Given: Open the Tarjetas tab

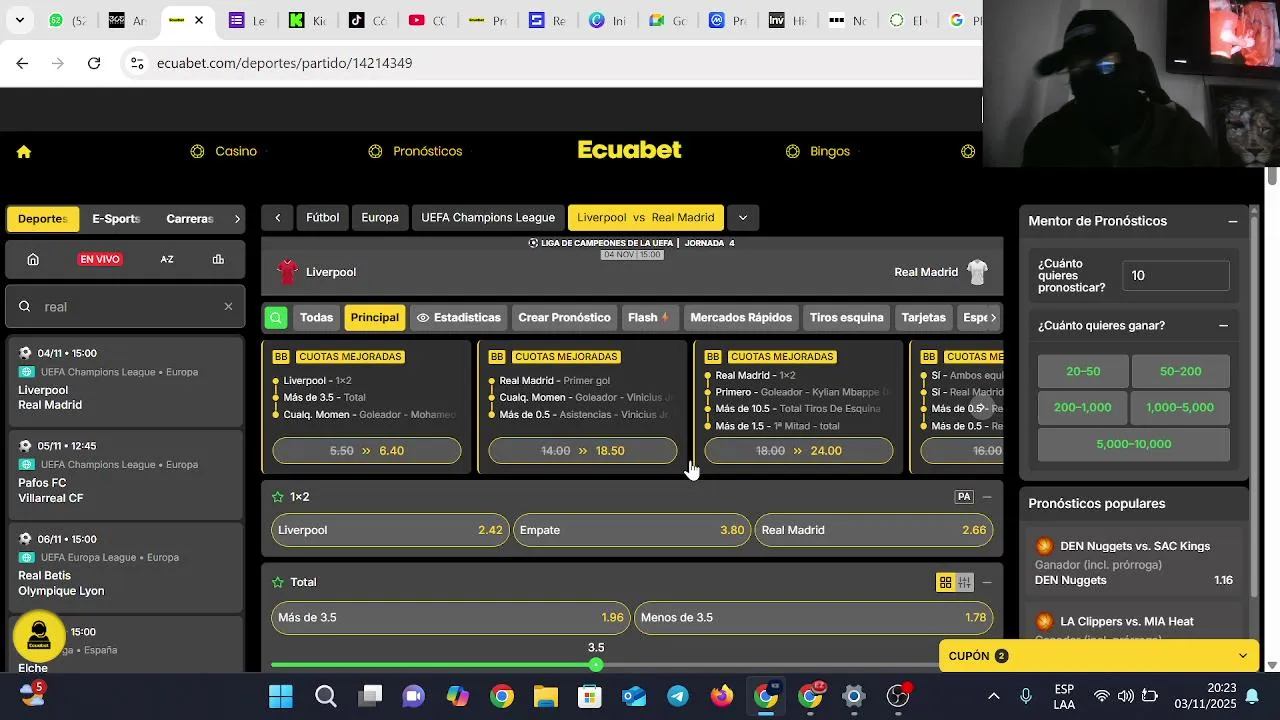Looking at the screenshot, I should [923, 318].
